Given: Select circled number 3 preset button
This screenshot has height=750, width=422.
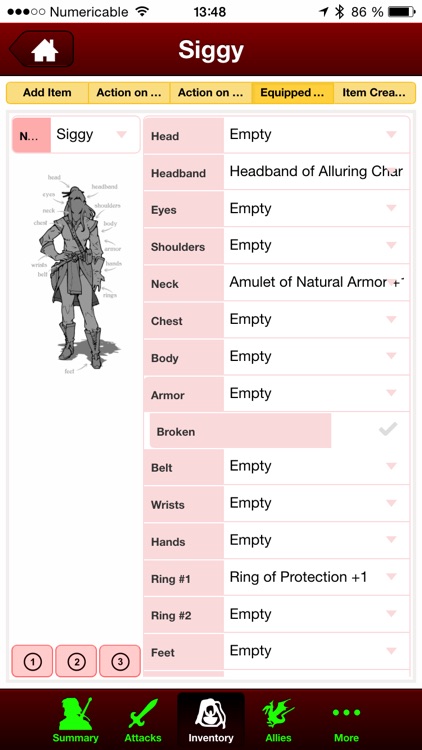Looking at the screenshot, I should (120, 661).
